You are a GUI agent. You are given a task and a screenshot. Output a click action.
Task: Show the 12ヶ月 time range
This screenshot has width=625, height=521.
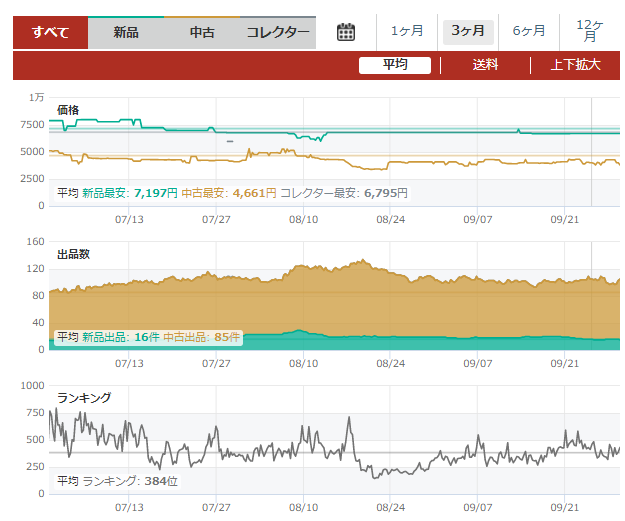point(590,31)
